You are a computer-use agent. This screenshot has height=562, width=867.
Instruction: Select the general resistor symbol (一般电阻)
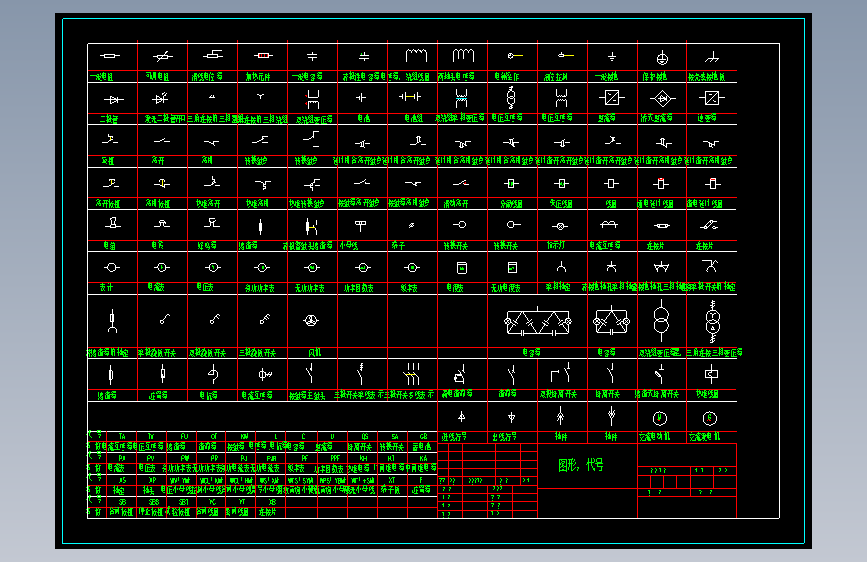click(110, 56)
